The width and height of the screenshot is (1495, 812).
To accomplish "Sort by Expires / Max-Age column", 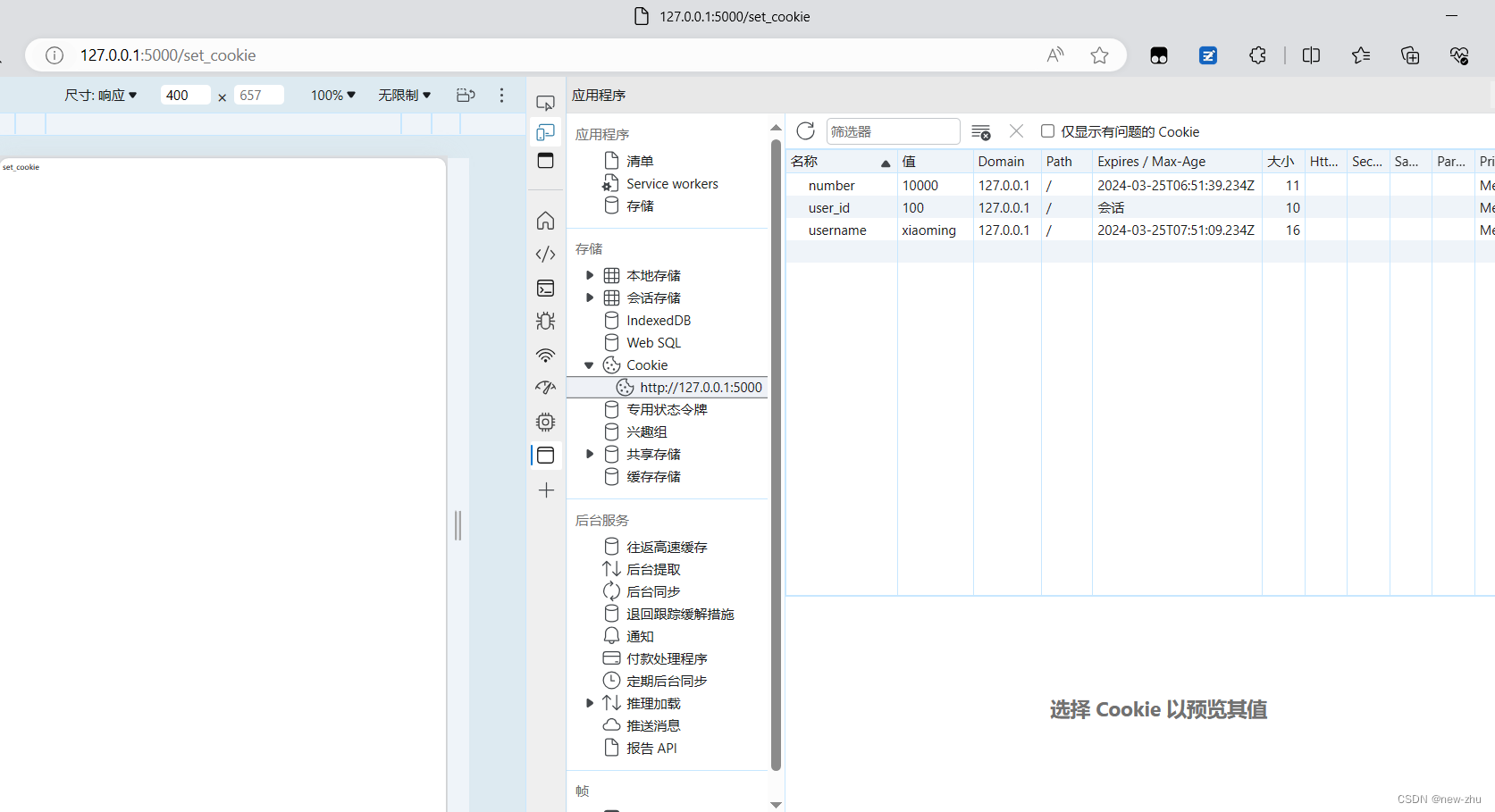I will coord(1176,162).
